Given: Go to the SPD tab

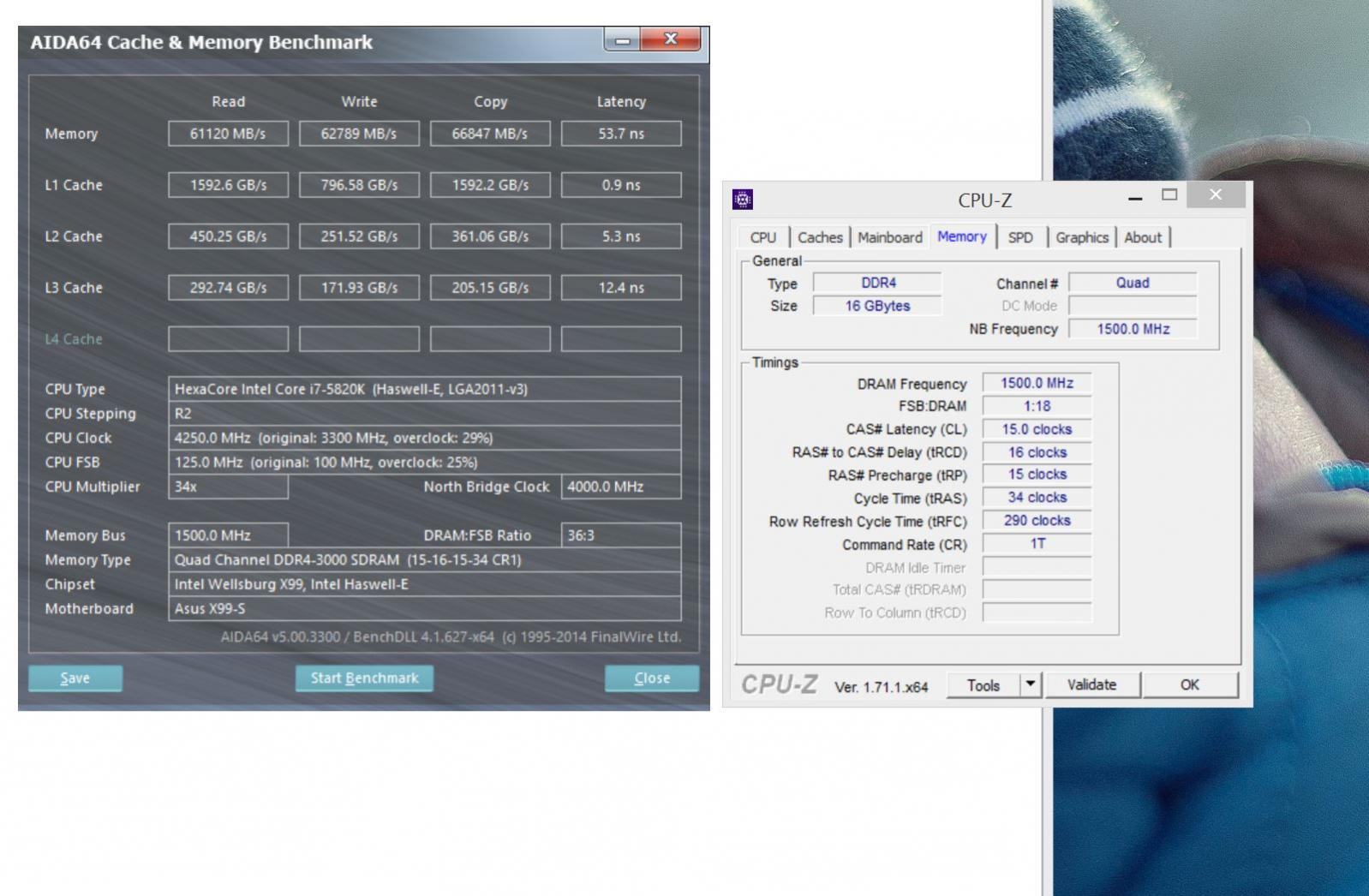Looking at the screenshot, I should (x=1020, y=237).
